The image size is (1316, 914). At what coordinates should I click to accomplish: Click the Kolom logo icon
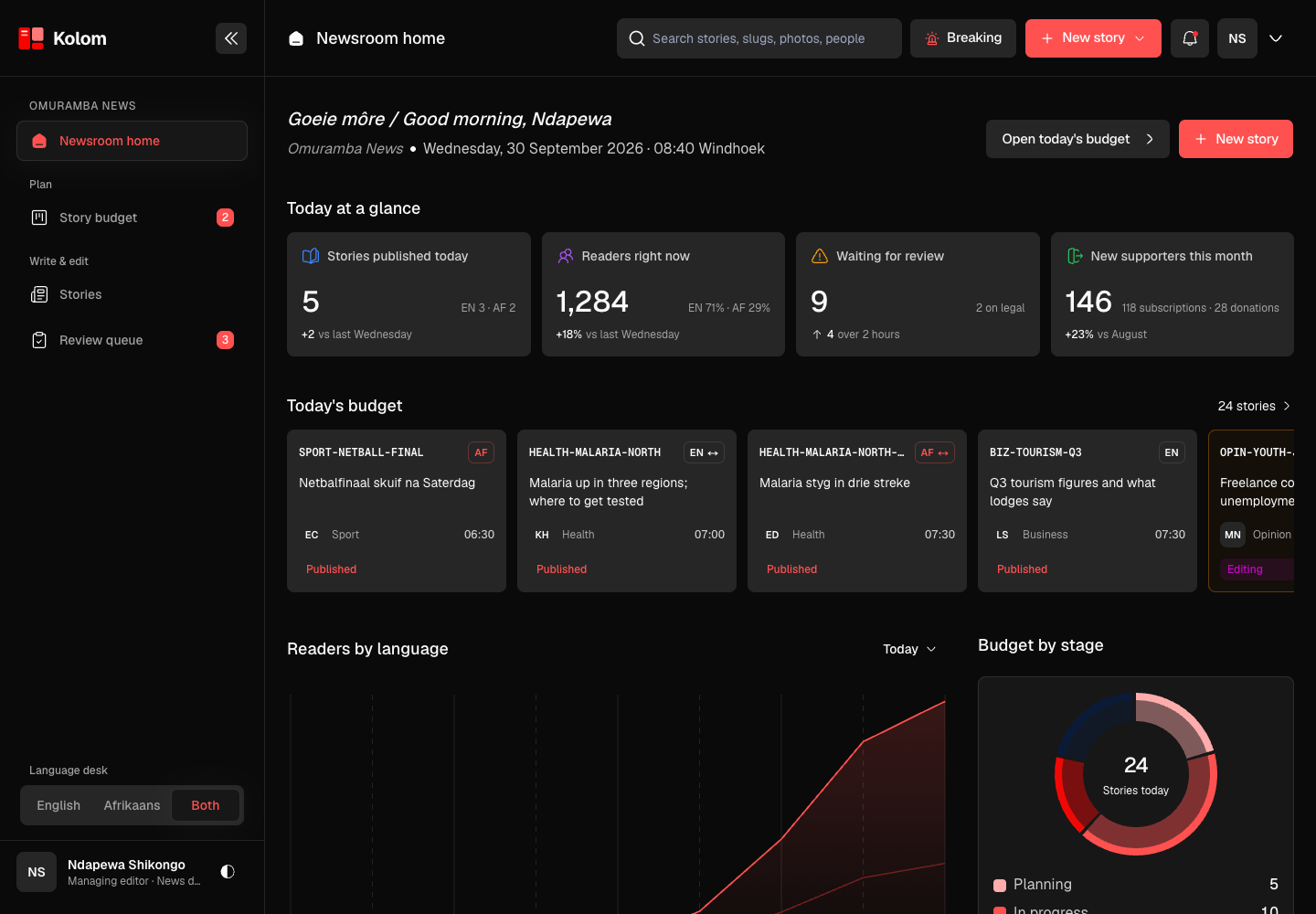tap(31, 38)
